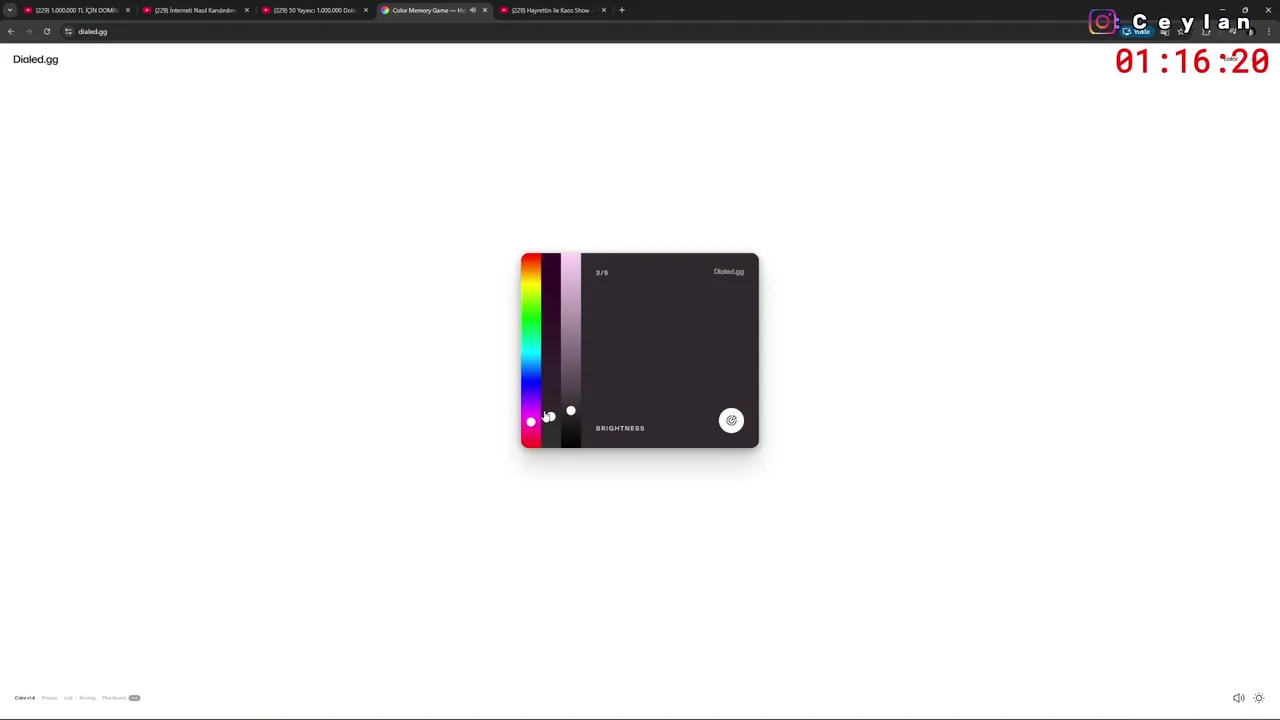The image size is (1280, 720).
Task: Click the dialed.gg address bar URL
Action: pos(93,31)
